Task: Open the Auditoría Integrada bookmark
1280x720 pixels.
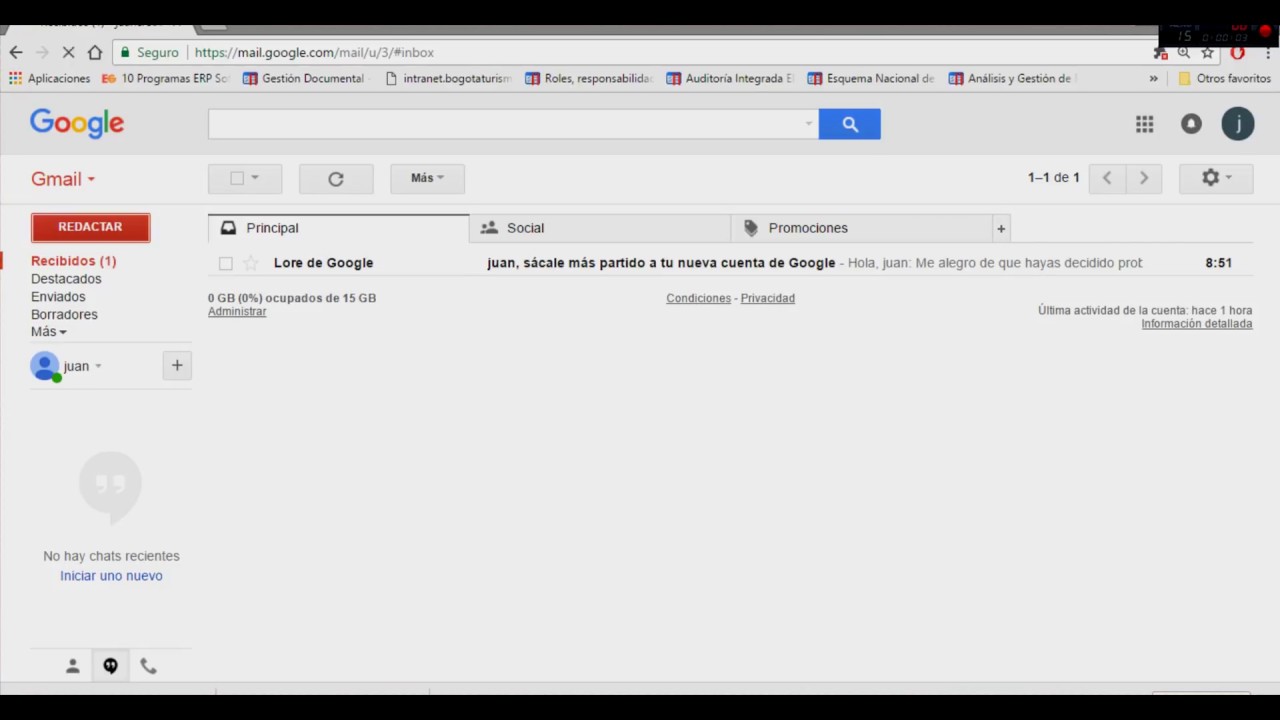Action: point(730,78)
